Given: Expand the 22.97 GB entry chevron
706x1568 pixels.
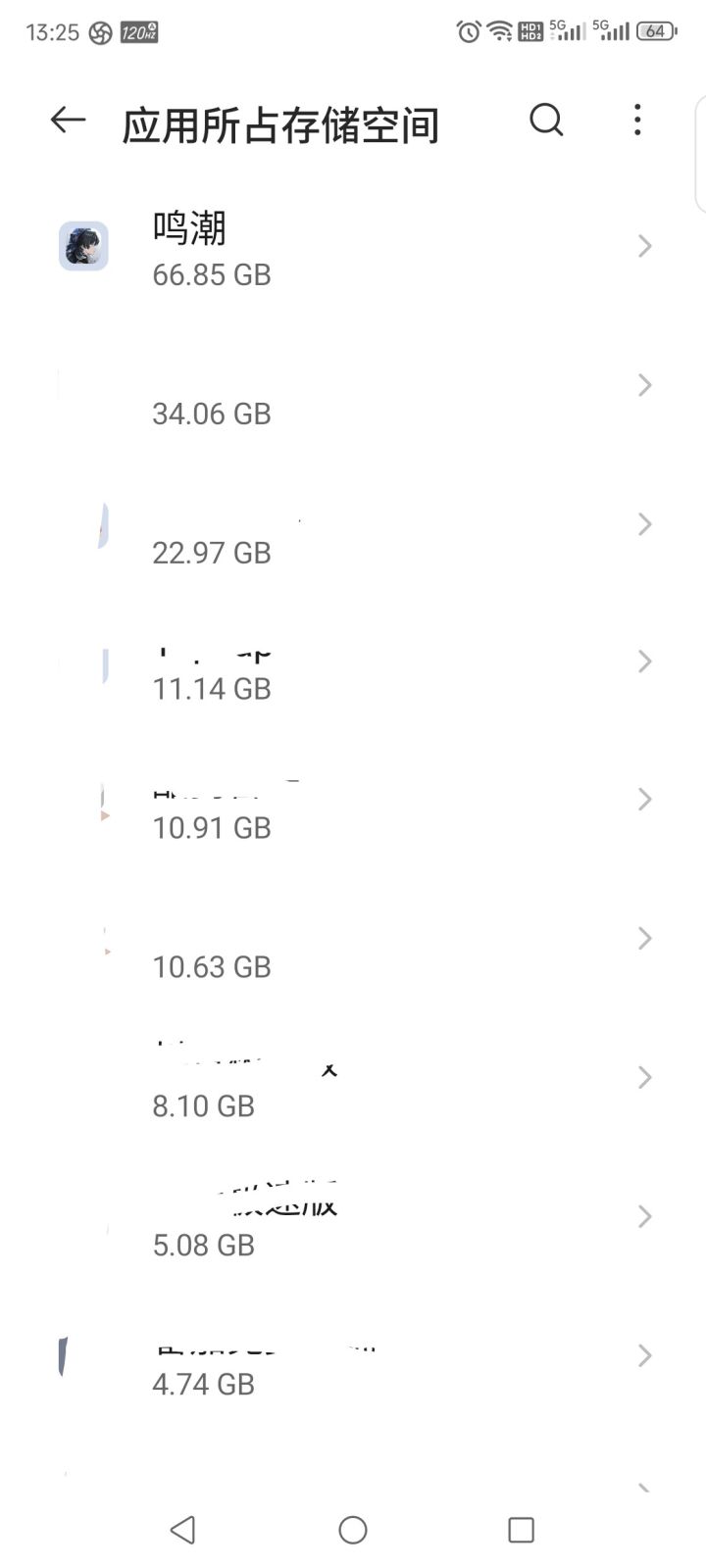Looking at the screenshot, I should pyautogui.click(x=644, y=524).
